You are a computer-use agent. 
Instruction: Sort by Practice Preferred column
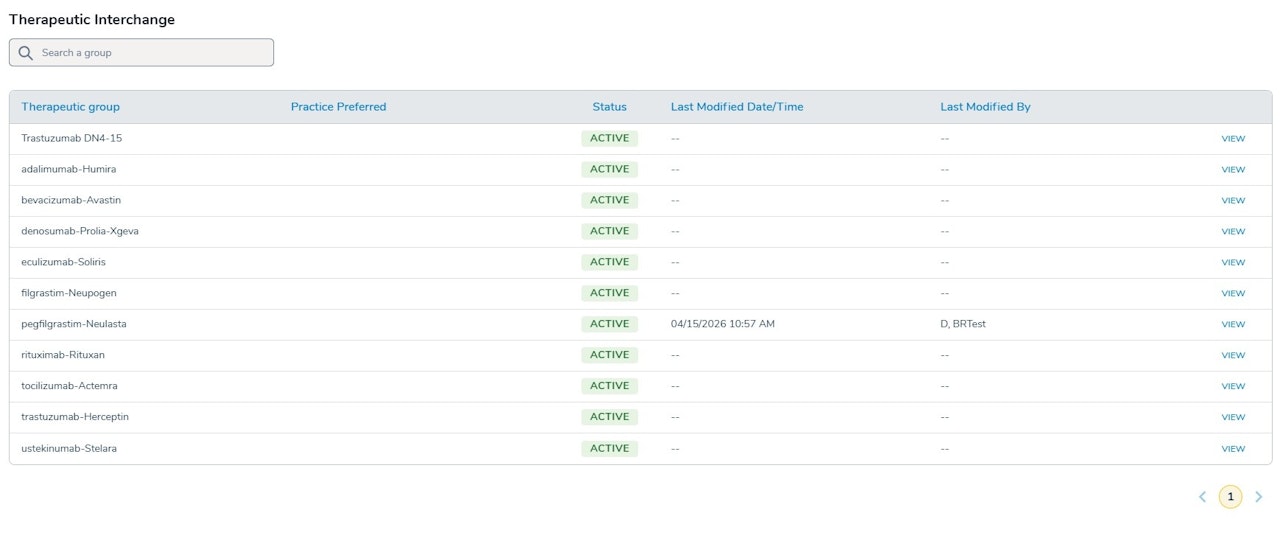tap(338, 107)
